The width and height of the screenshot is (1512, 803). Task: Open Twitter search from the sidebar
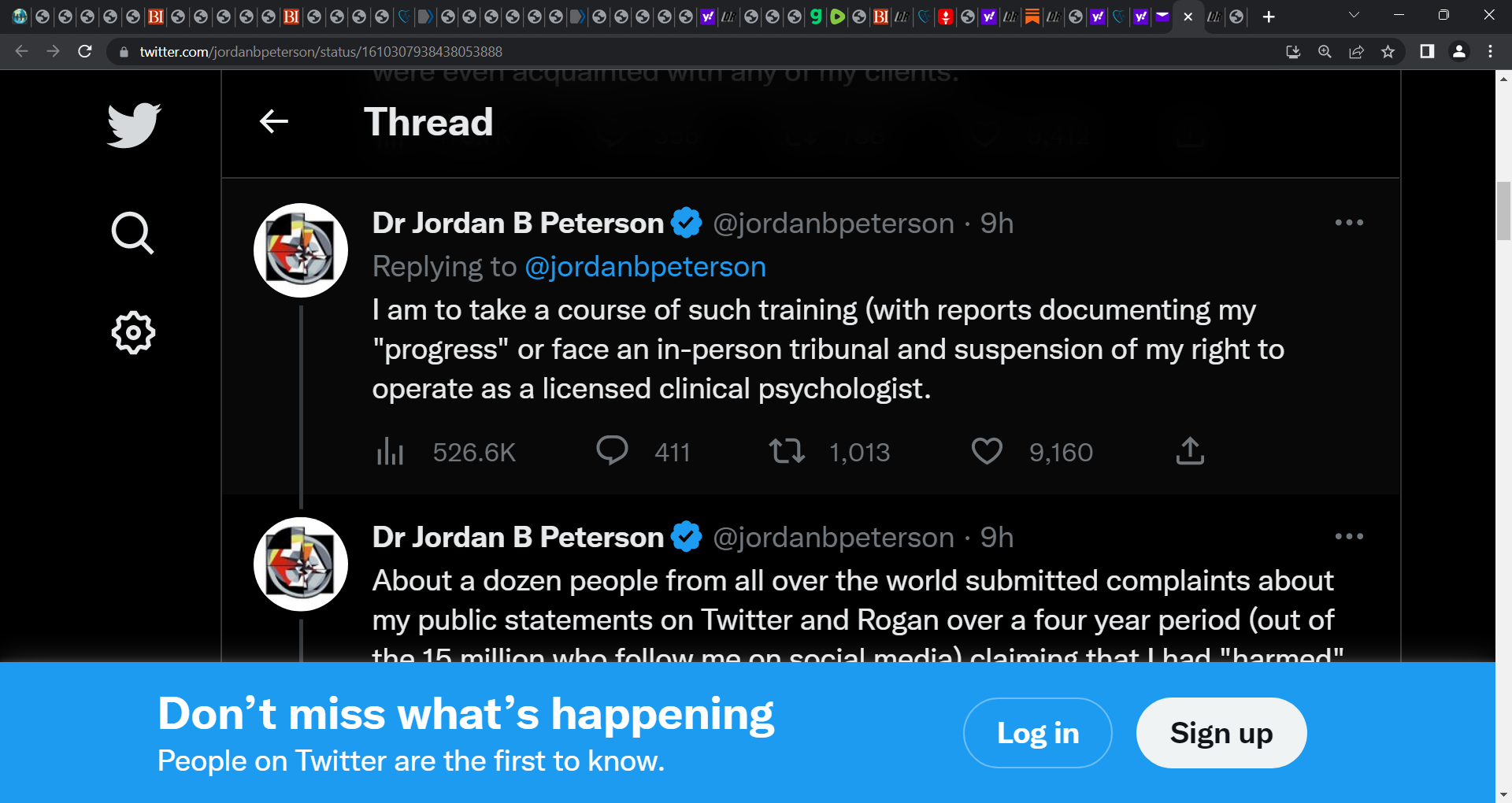132,233
